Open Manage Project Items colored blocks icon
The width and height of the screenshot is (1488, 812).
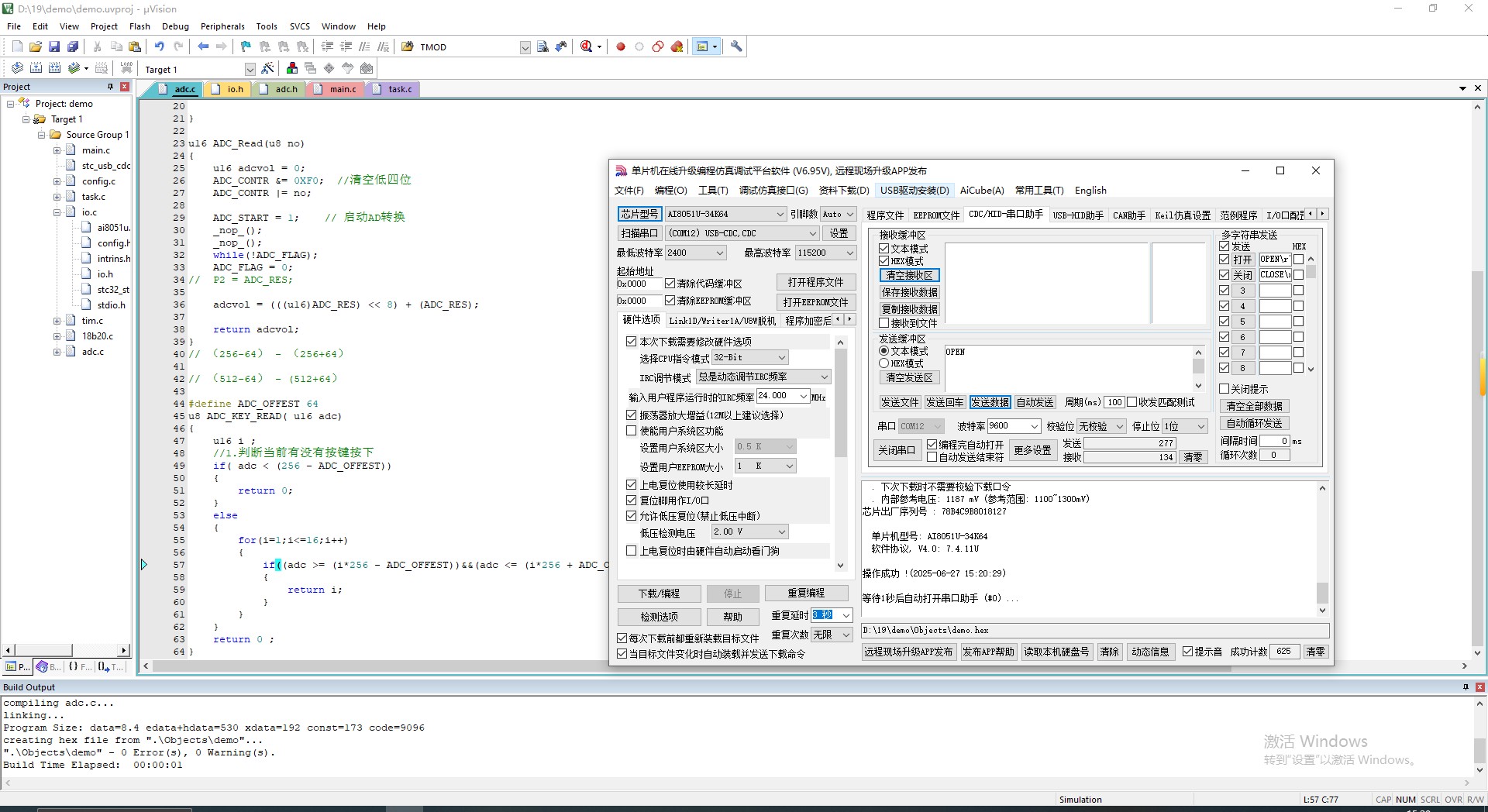click(291, 68)
